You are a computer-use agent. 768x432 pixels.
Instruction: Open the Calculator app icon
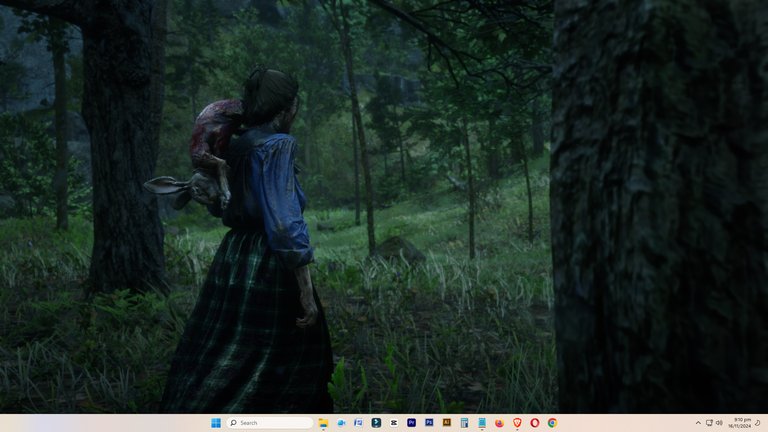click(x=464, y=423)
